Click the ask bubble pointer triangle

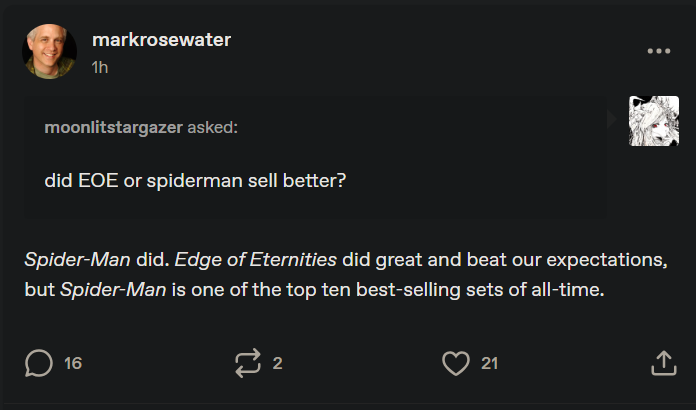click(613, 119)
